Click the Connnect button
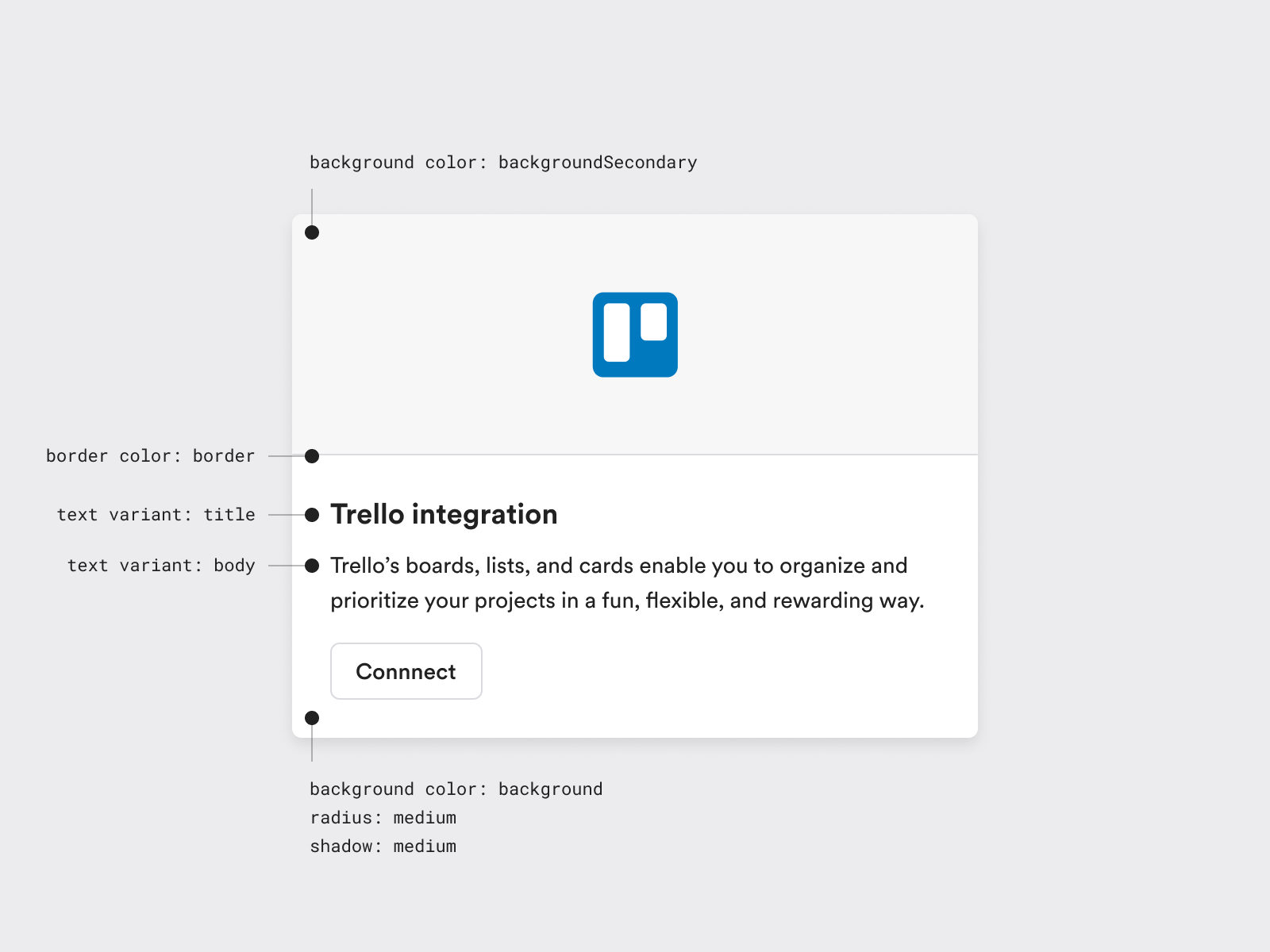The width and height of the screenshot is (1270, 952). coord(406,671)
